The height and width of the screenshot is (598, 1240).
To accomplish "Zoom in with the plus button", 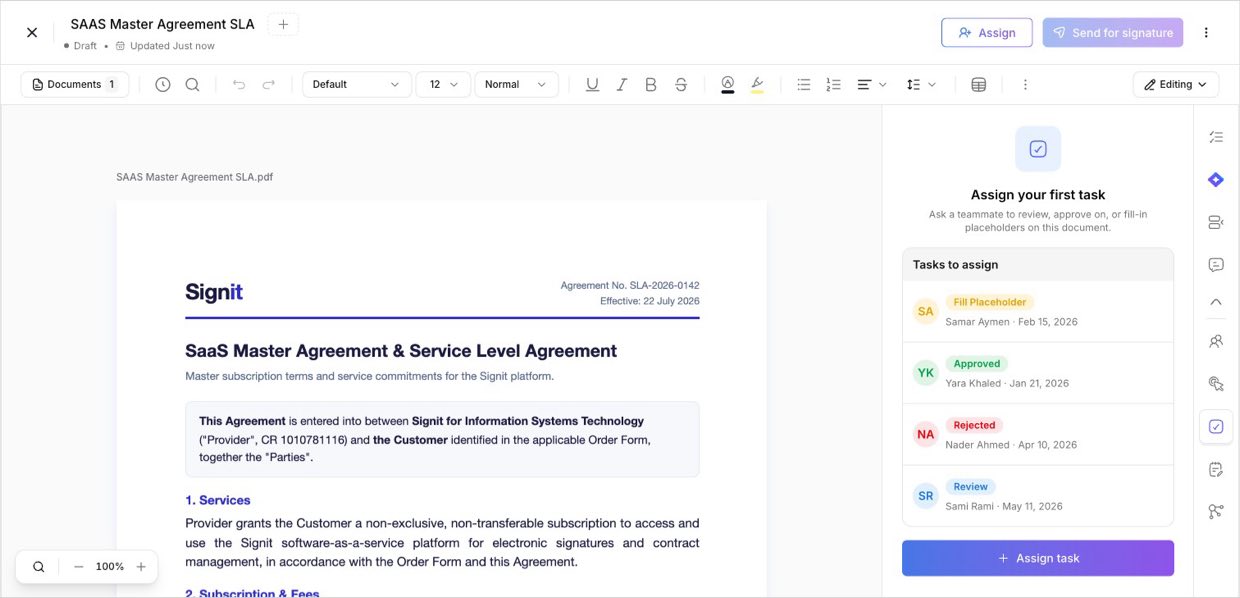I will (x=141, y=567).
